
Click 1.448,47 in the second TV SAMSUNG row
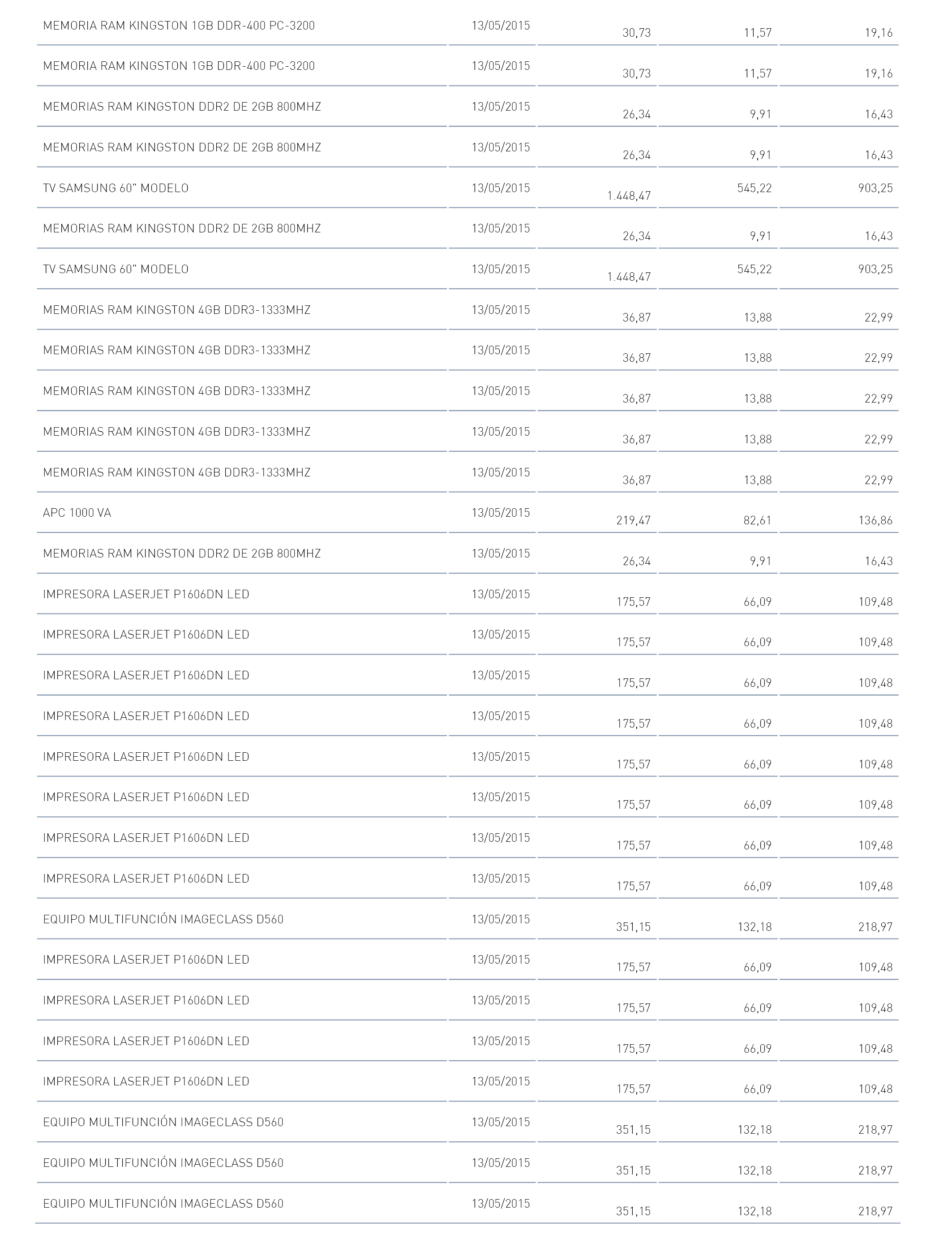[x=629, y=276]
